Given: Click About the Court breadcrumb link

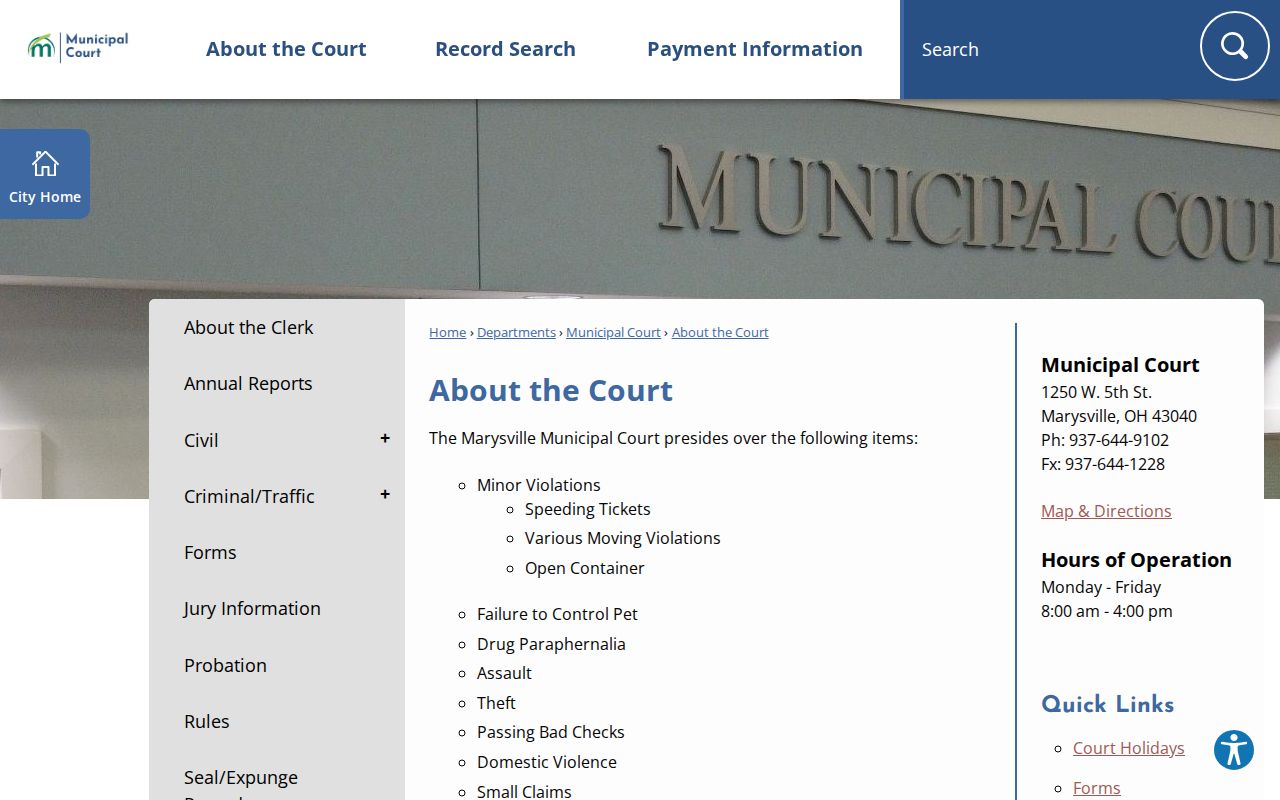Looking at the screenshot, I should 720,332.
